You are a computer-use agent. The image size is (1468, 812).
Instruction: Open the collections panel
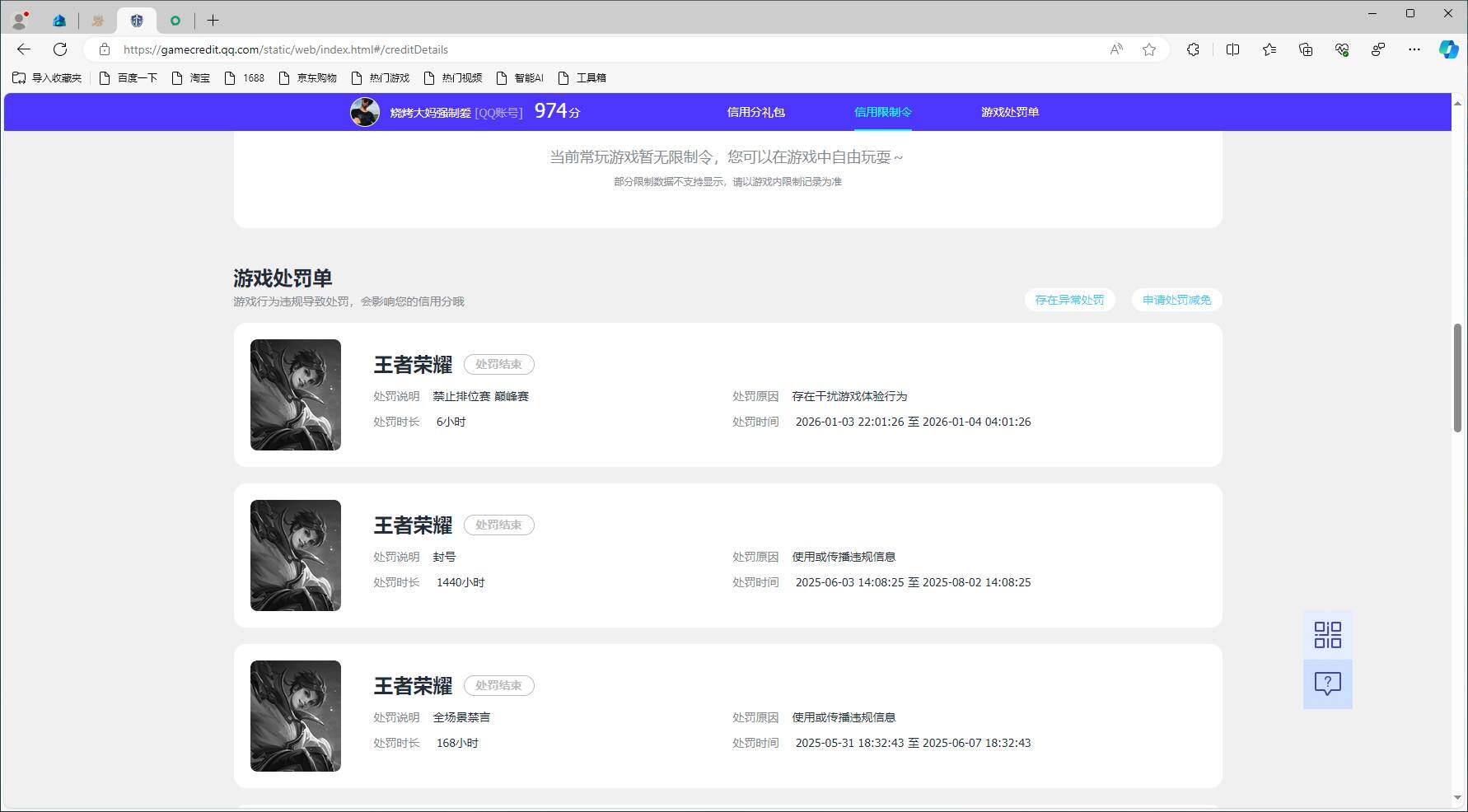pyautogui.click(x=1306, y=49)
